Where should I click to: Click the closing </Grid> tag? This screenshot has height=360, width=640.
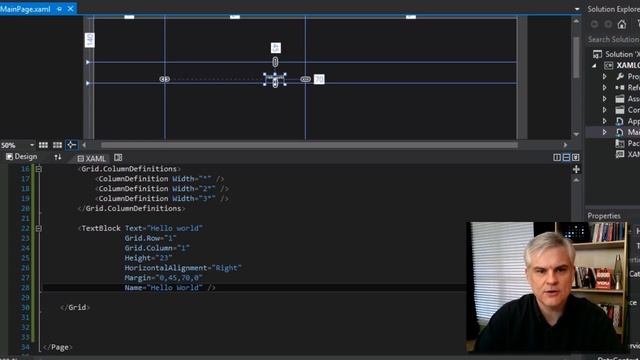[x=75, y=307]
